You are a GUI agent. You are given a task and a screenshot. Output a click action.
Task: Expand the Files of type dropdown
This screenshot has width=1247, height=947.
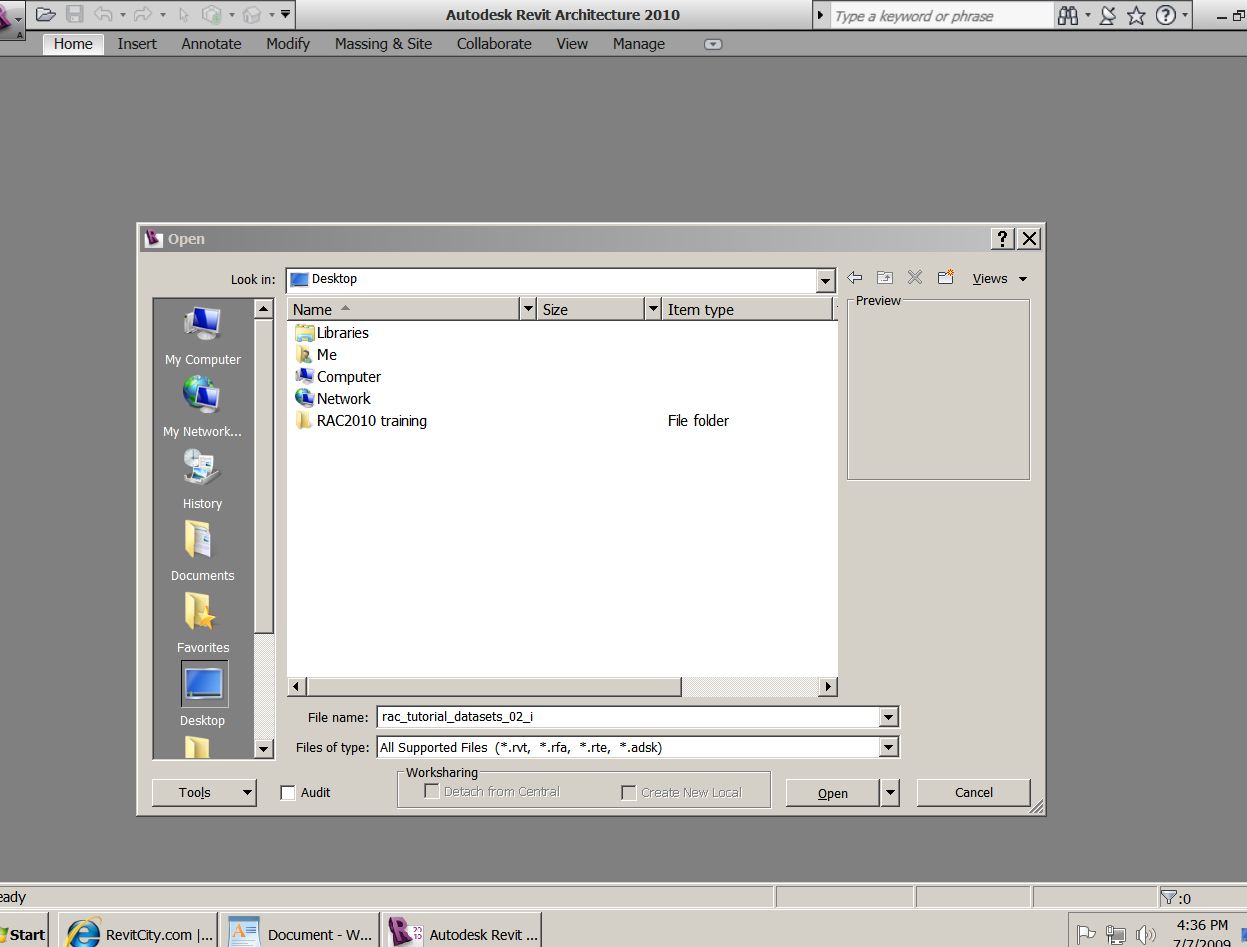click(x=888, y=747)
